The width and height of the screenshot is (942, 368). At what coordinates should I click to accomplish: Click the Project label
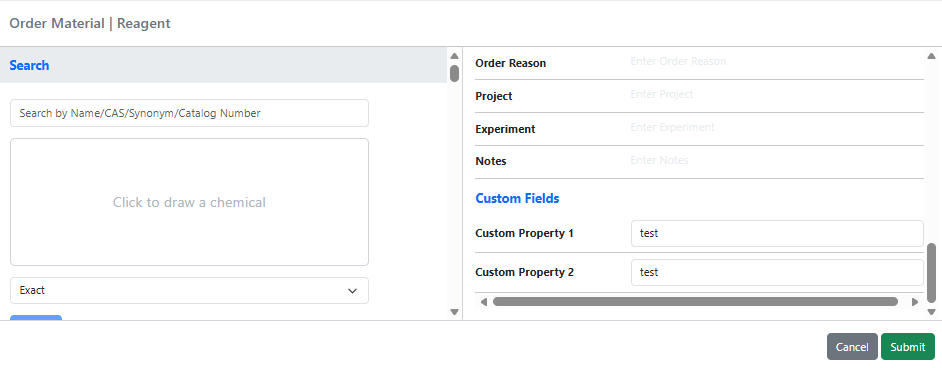(494, 96)
